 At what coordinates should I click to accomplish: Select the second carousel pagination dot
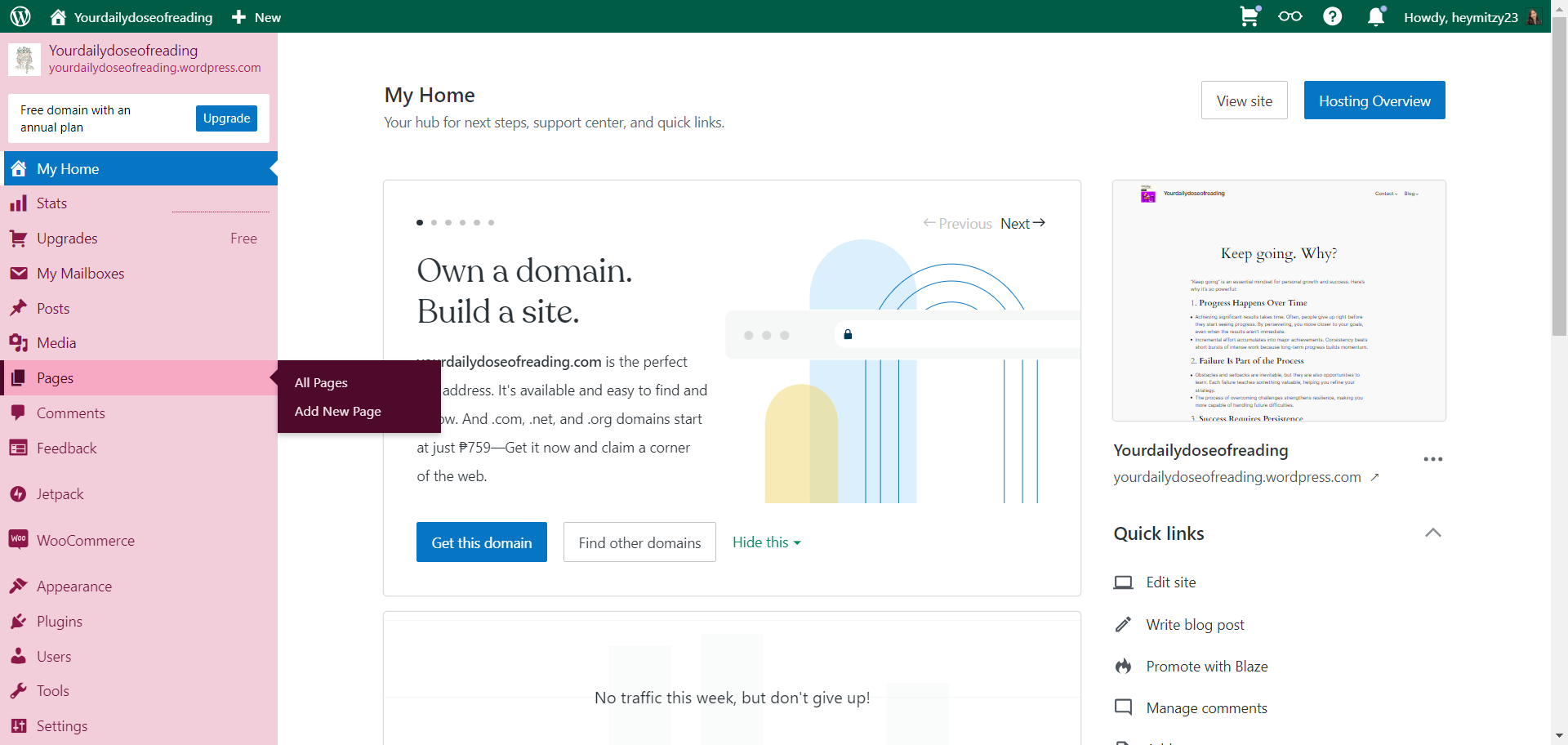tap(434, 222)
